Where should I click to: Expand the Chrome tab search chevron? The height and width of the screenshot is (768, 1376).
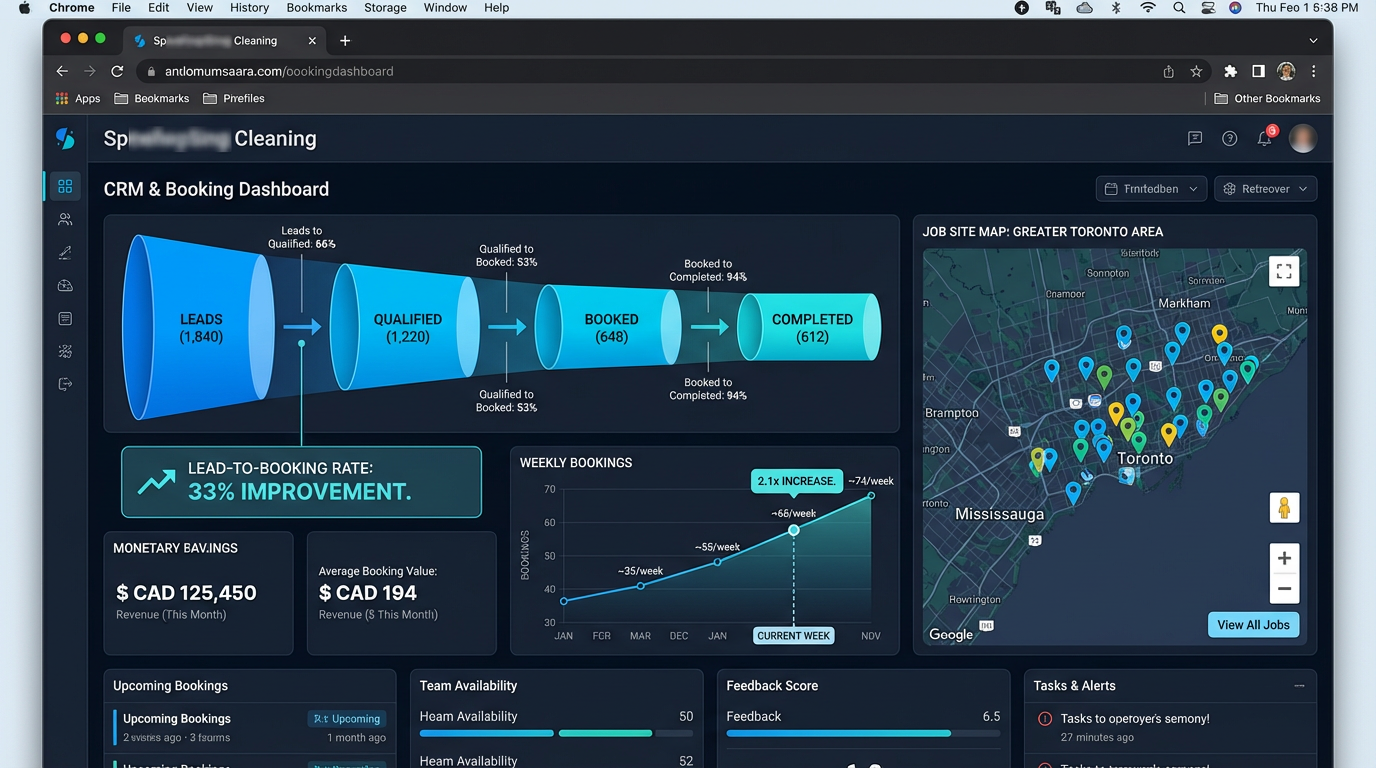click(1314, 41)
